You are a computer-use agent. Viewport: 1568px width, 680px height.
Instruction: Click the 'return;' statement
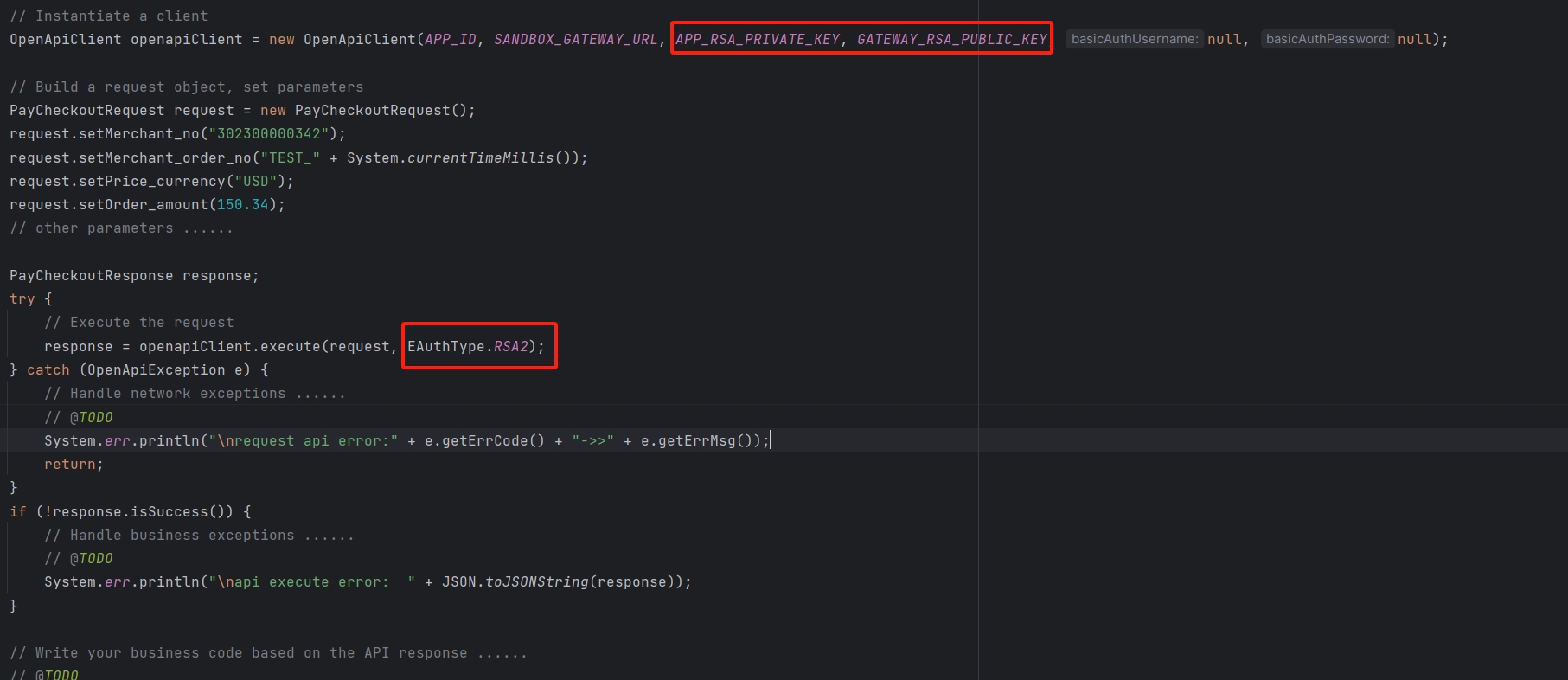click(74, 464)
